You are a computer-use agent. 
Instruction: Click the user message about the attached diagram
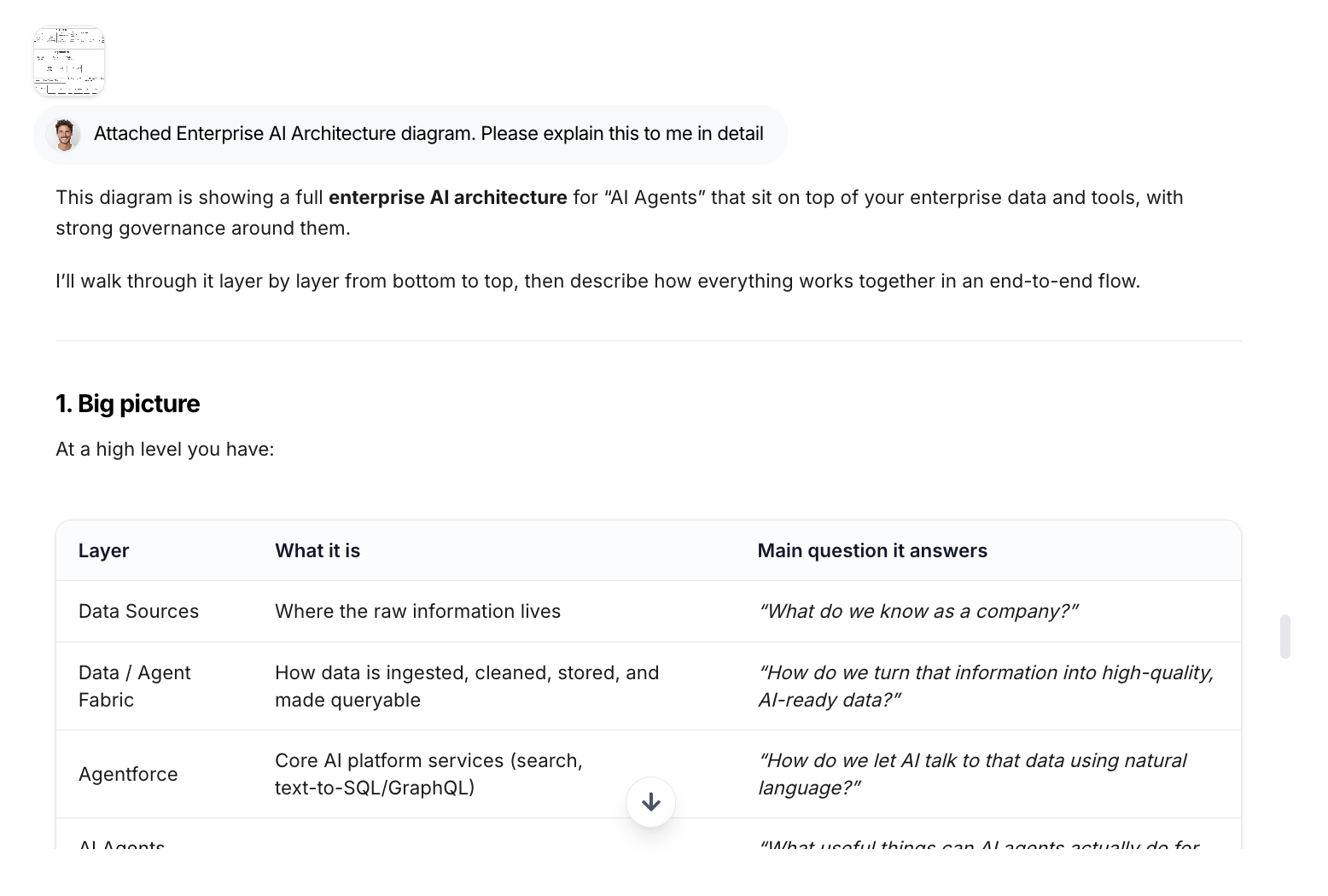point(428,134)
